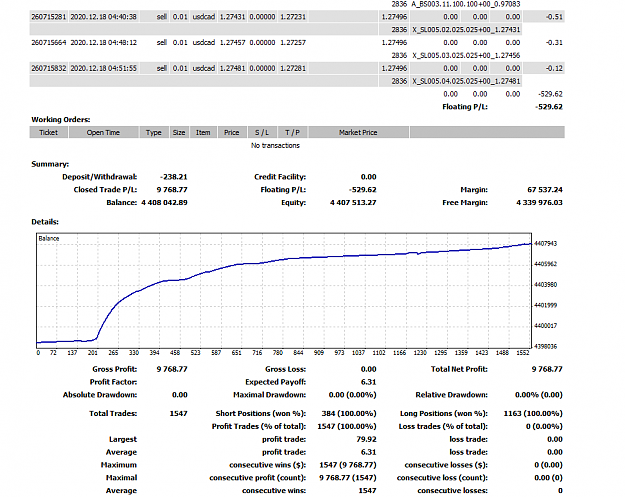The height and width of the screenshot is (497, 625).
Task: Click the Balance label inside the chart
Action: click(x=49, y=238)
